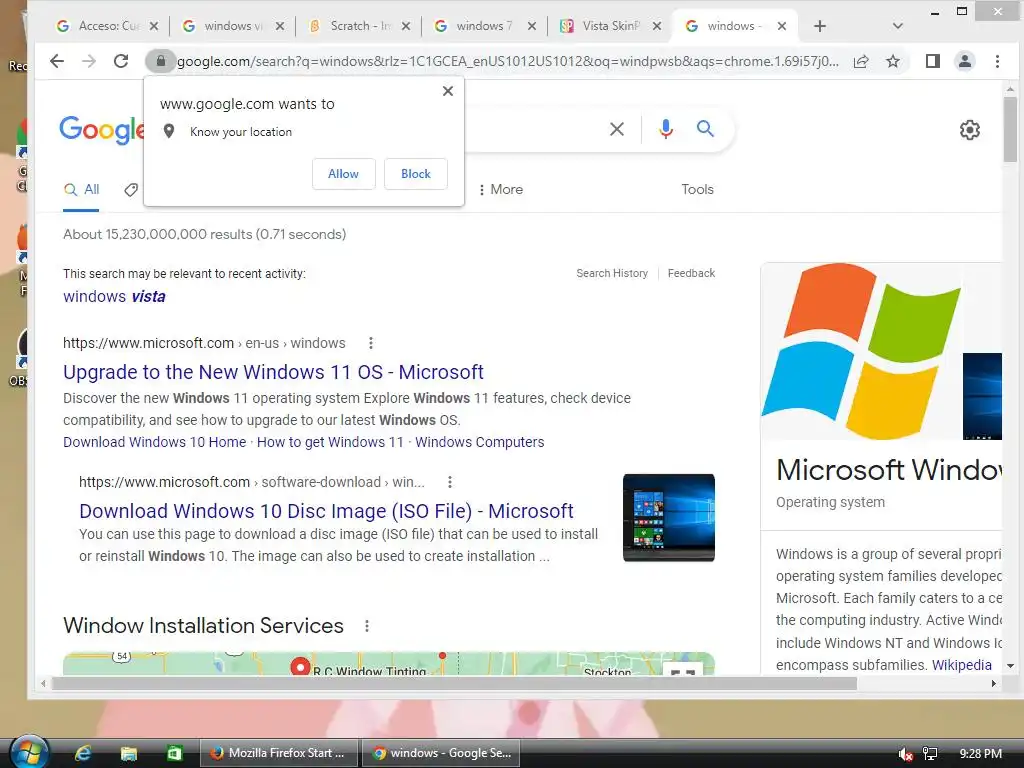The image size is (1024, 768).
Task: Click the scroll right arrow
Action: 993,684
